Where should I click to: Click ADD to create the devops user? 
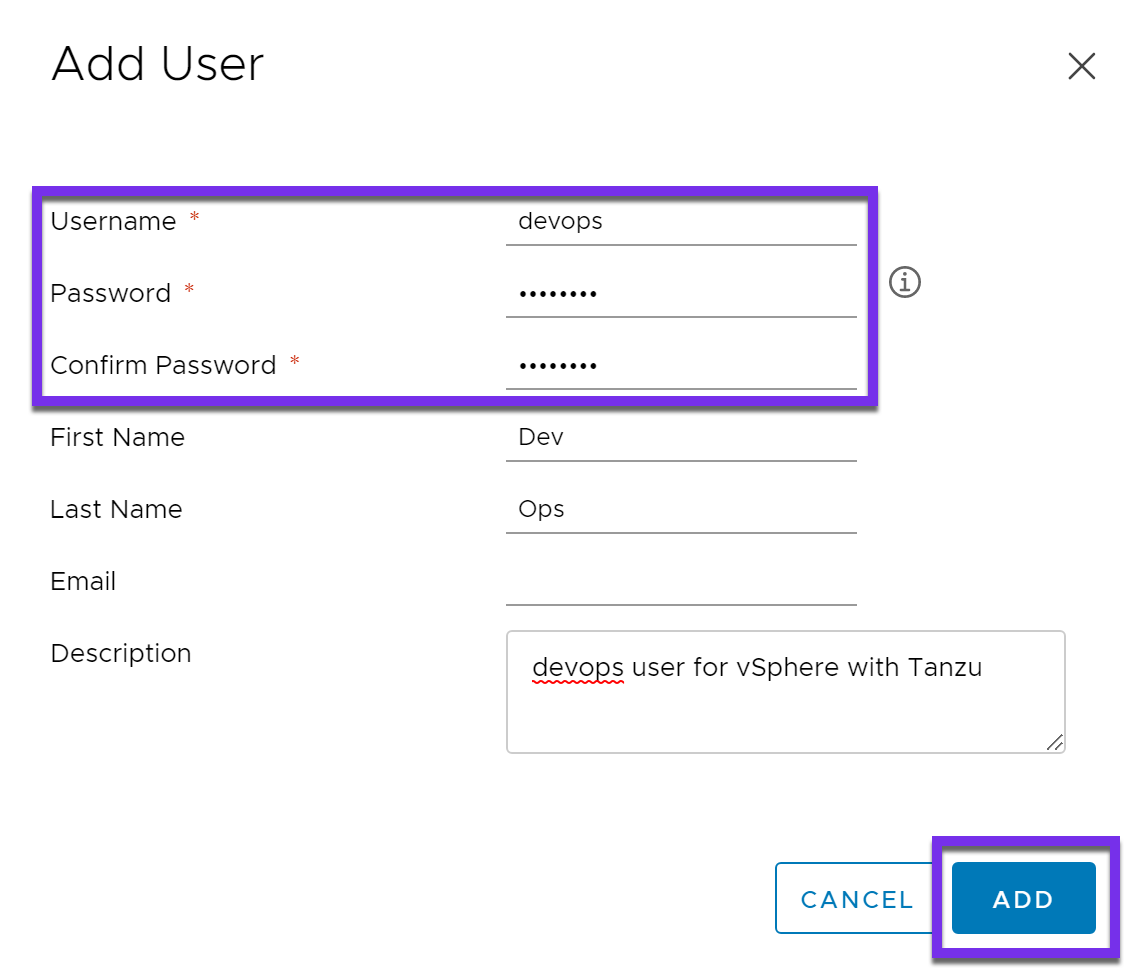pos(1023,898)
